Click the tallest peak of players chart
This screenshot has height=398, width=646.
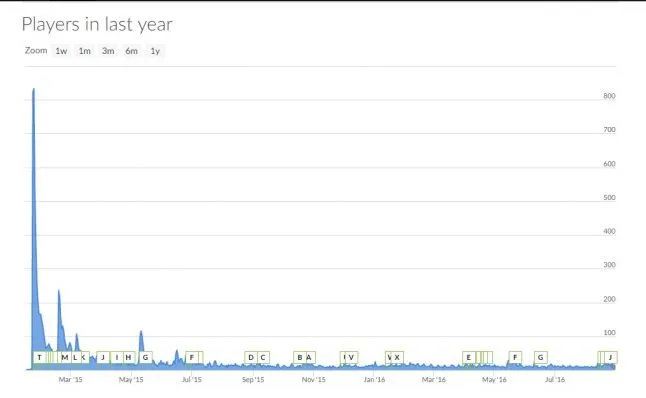point(33,89)
